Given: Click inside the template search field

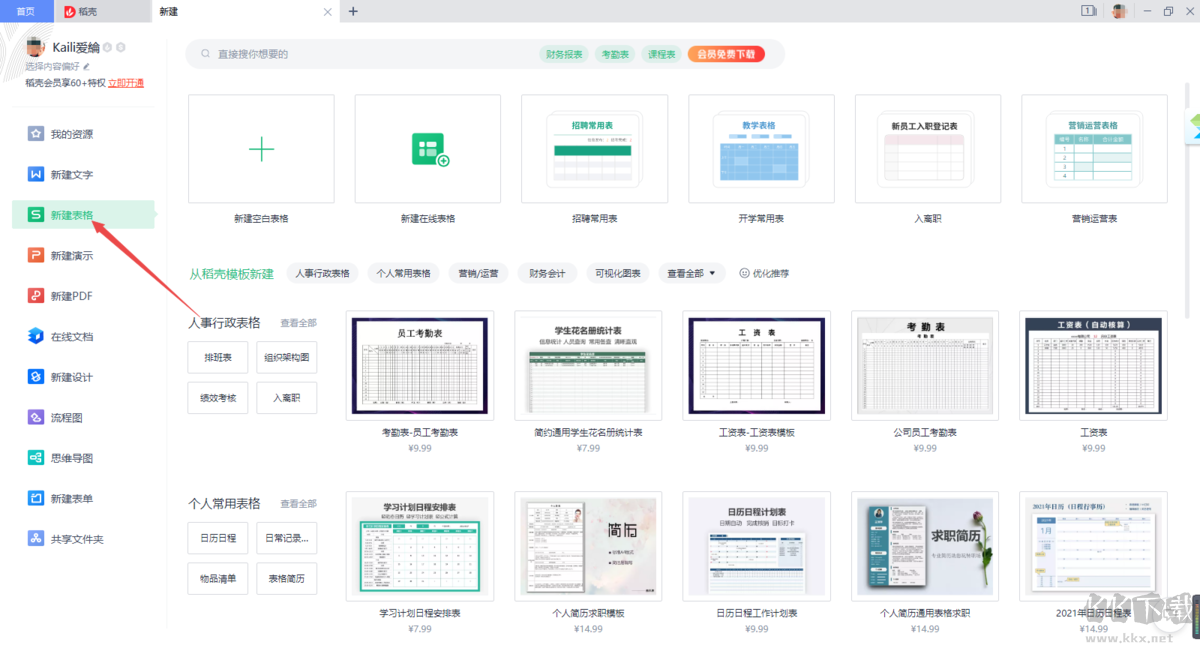Looking at the screenshot, I should [x=300, y=54].
